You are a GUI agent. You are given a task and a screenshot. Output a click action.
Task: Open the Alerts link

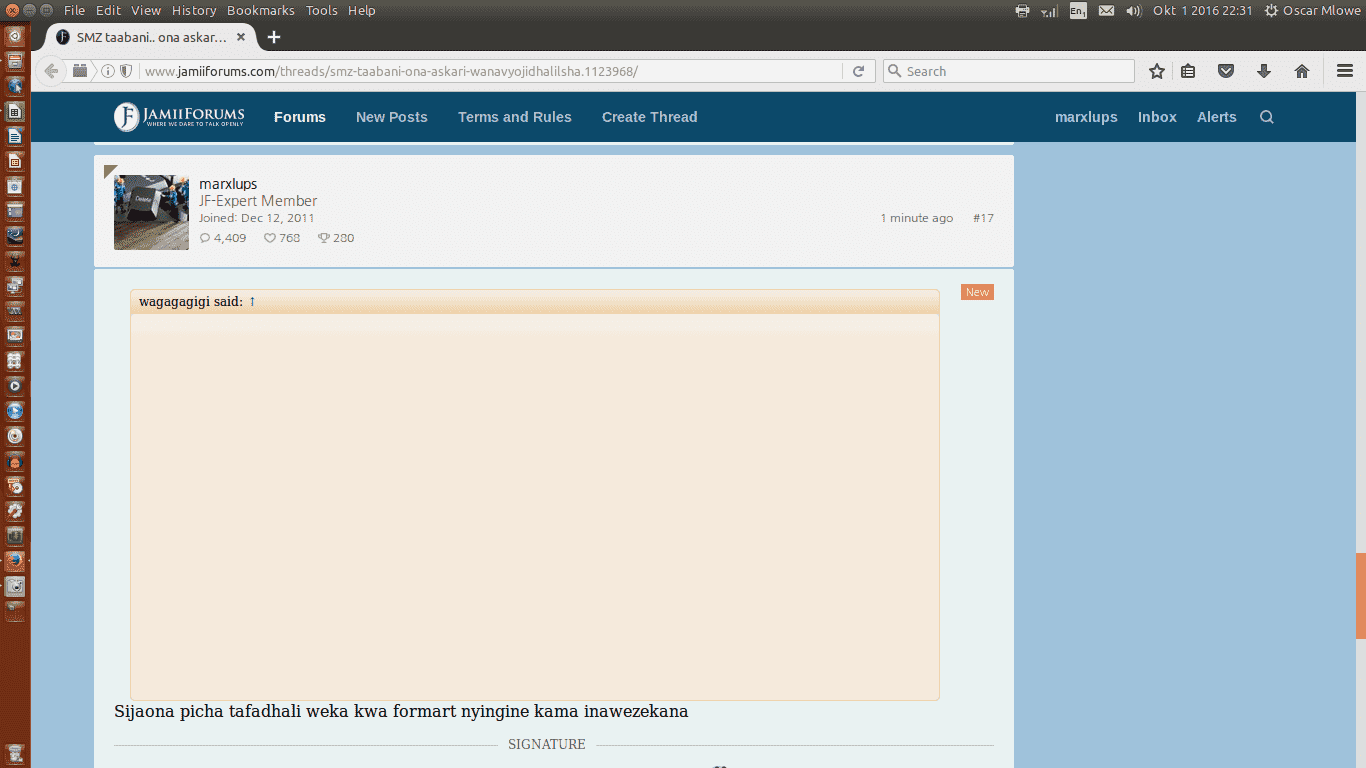pos(1217,117)
